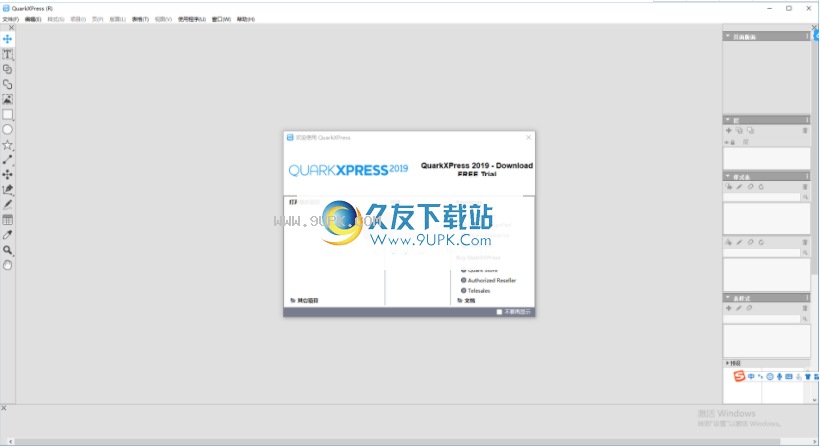Open the Help menu
Viewport: 820px width, 447px height.
[x=246, y=19]
